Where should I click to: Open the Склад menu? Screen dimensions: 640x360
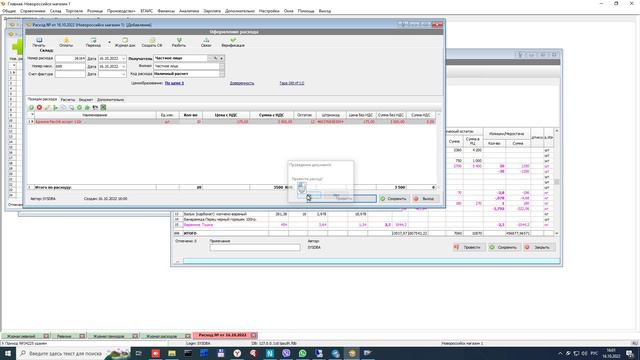(x=56, y=11)
